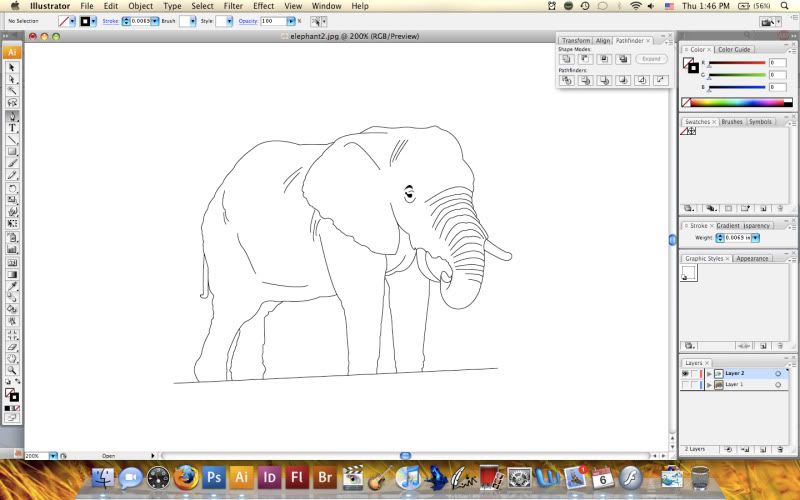Launch Photoshop from the Dock
Viewport: 800px width, 500px height.
tap(214, 477)
